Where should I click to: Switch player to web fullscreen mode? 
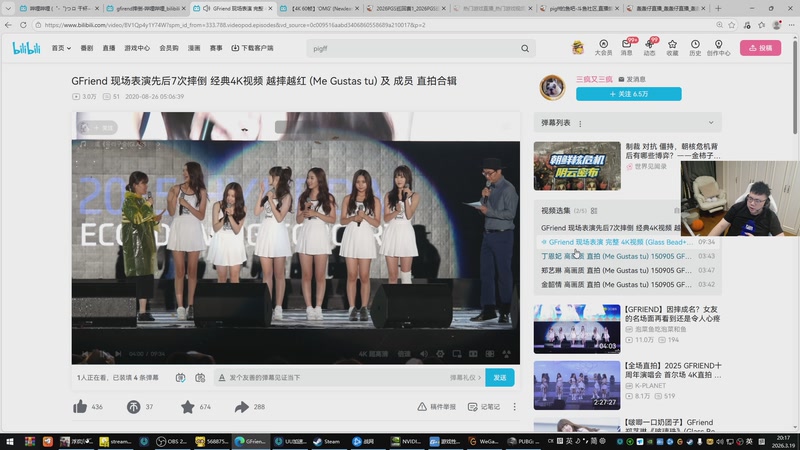(490, 354)
